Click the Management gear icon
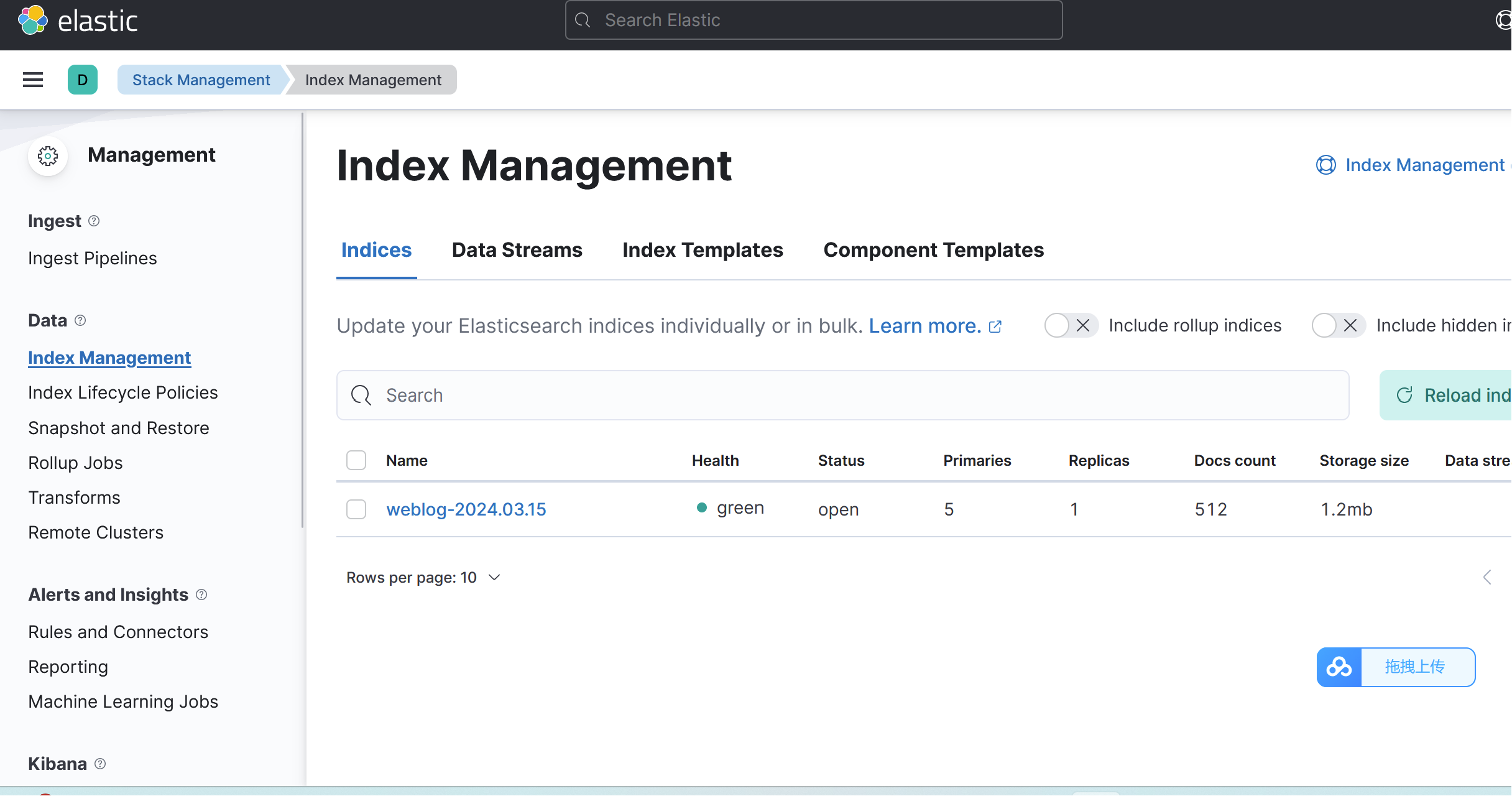 pos(48,155)
